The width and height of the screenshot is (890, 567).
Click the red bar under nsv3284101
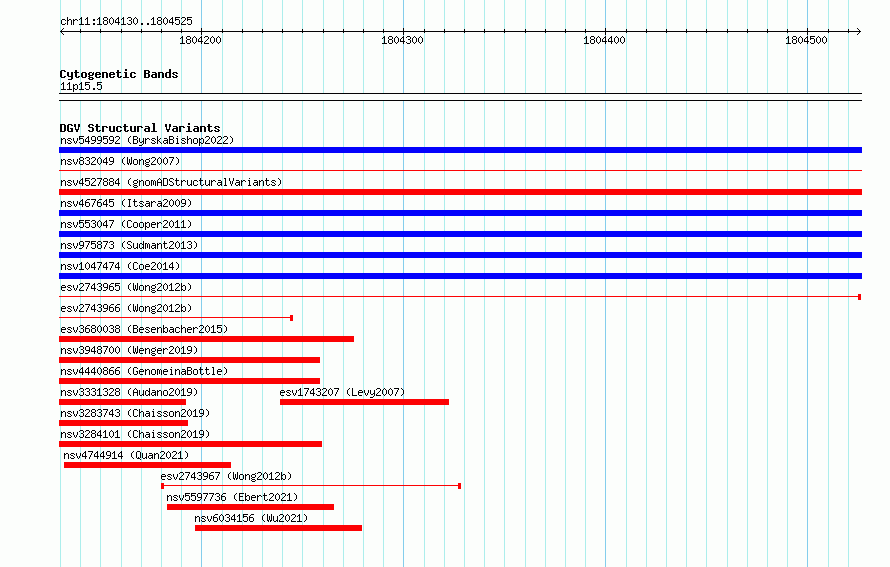click(191, 444)
